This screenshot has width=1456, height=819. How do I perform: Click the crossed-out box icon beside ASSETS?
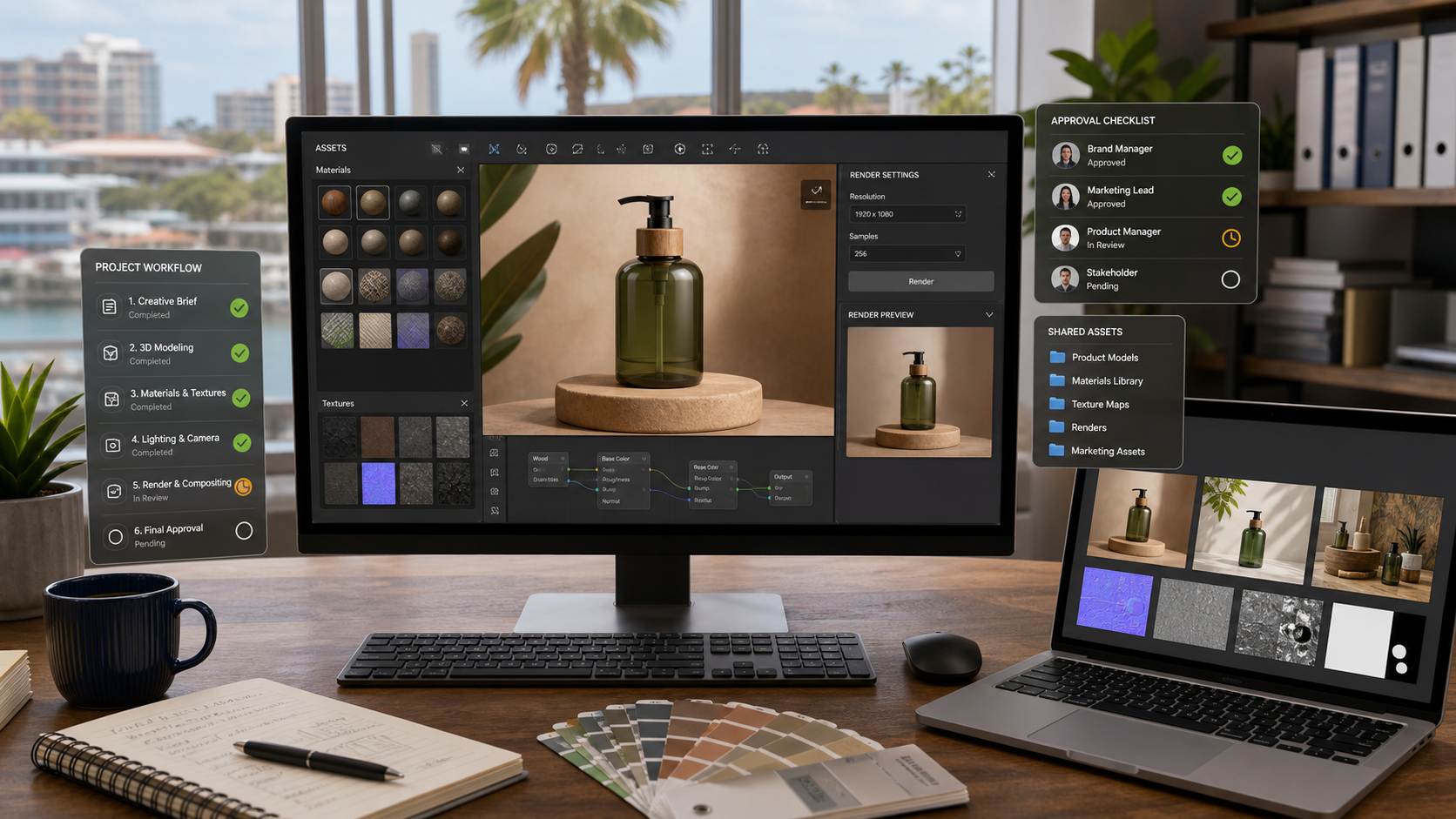[436, 149]
